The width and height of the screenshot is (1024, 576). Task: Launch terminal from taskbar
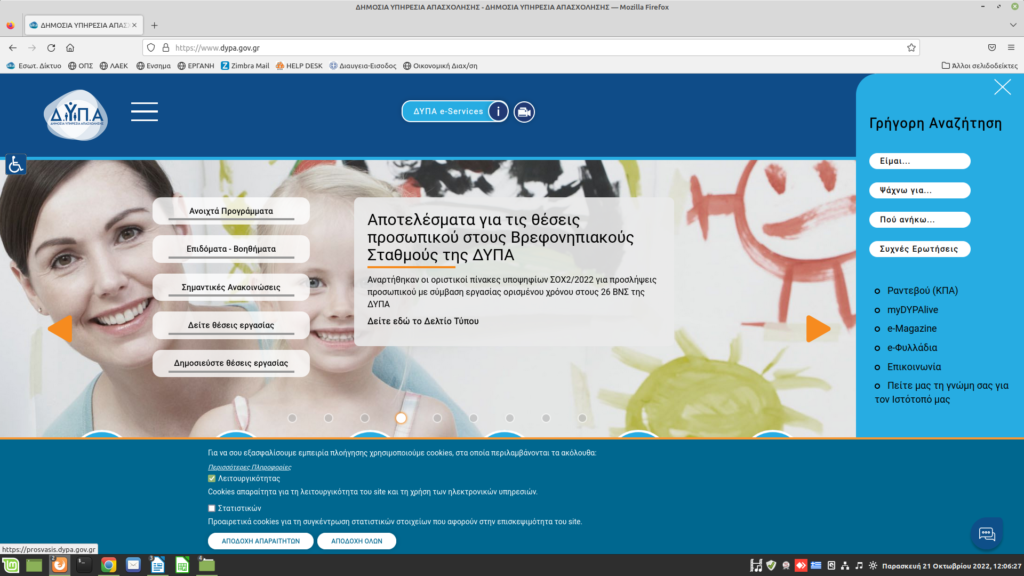click(x=84, y=565)
